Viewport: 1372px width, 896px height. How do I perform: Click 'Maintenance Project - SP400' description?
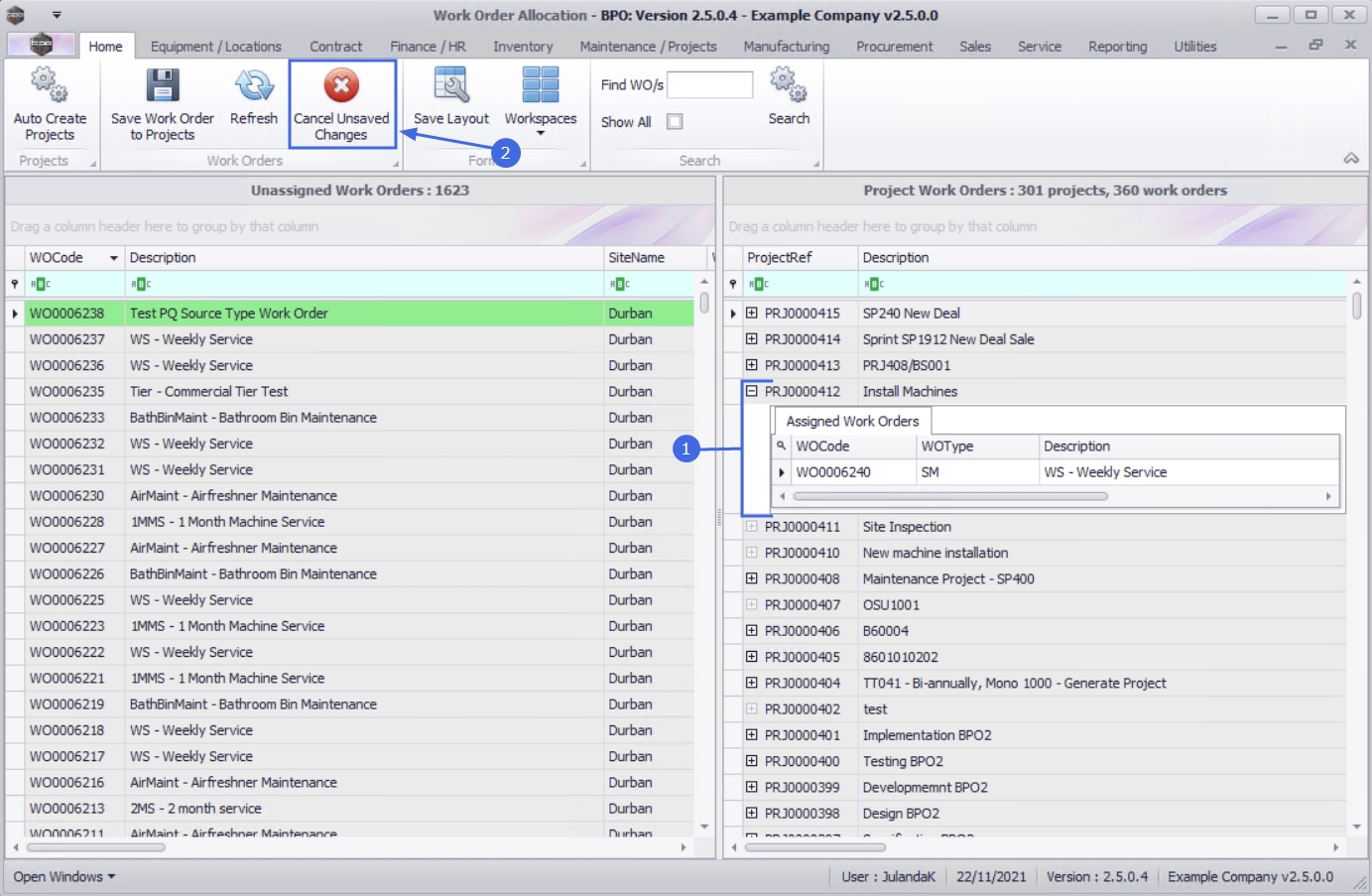pos(948,578)
